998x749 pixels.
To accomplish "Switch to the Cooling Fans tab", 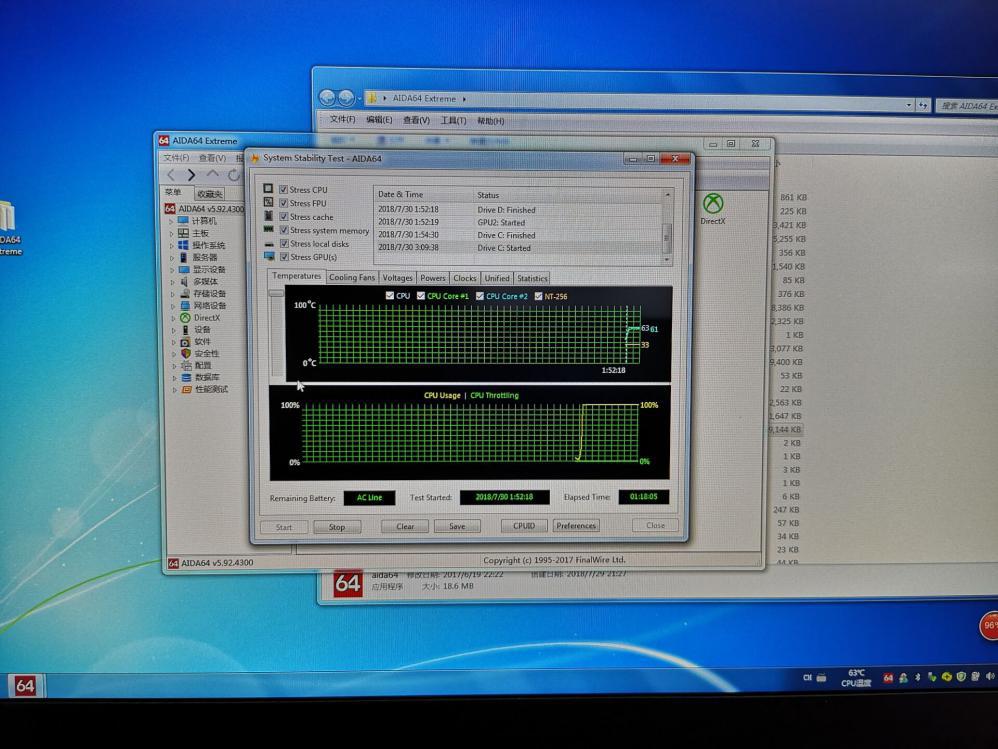I will [351, 277].
